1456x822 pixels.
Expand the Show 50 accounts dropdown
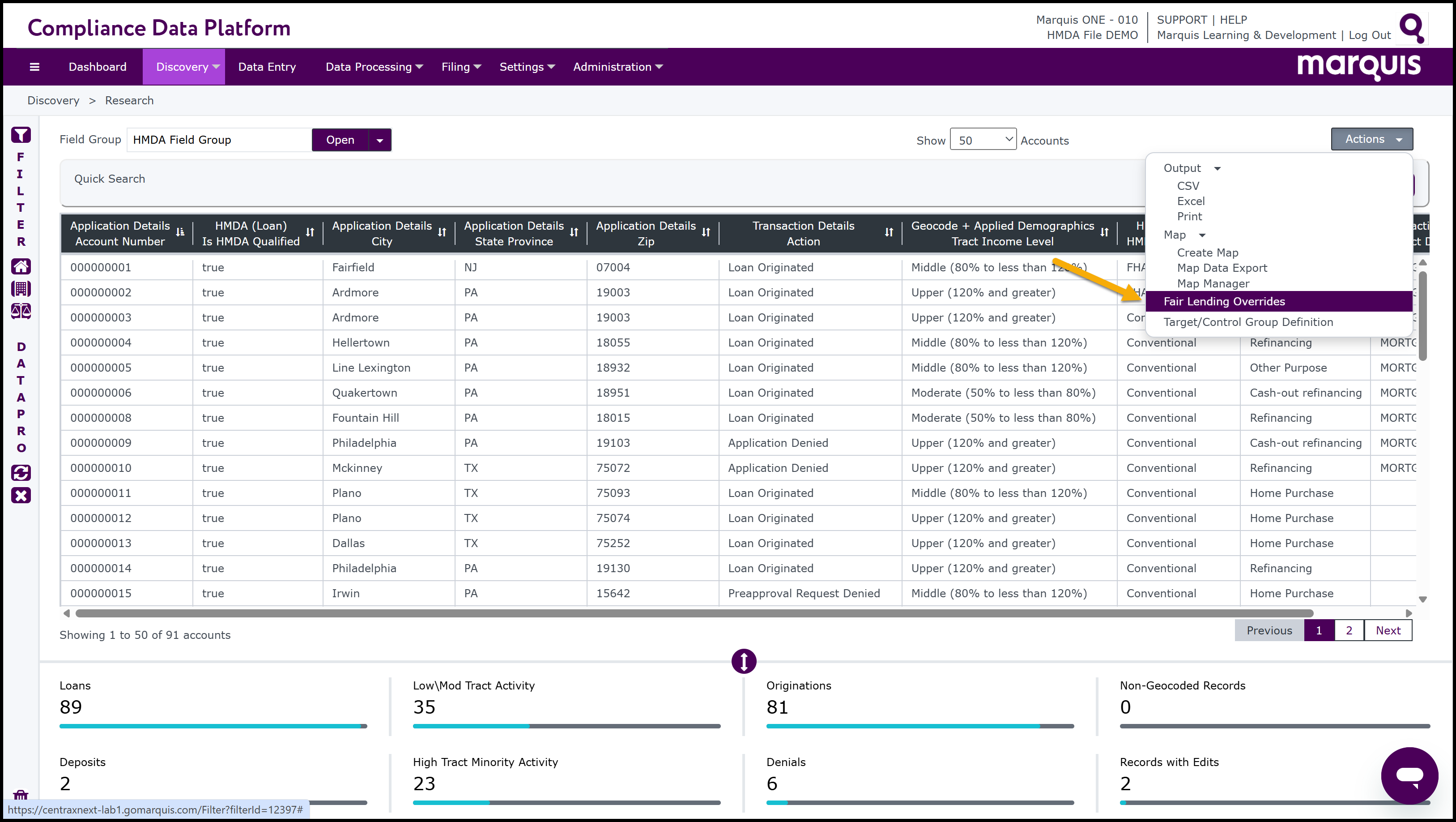[983, 140]
